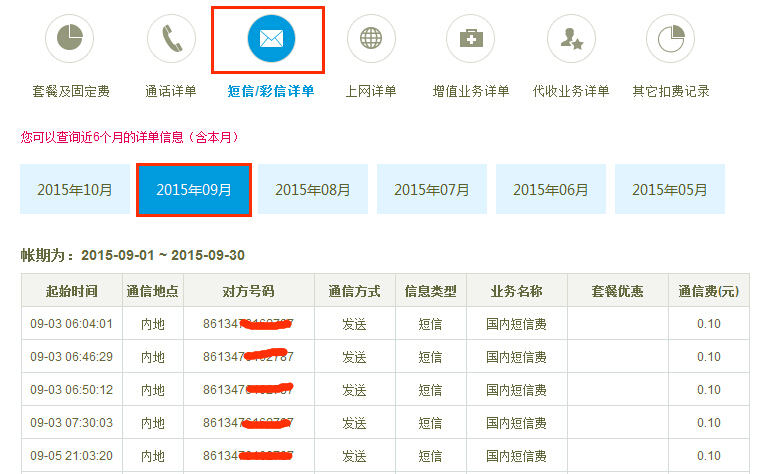This screenshot has height=474, width=763.
Task: Open the phone icon for call details
Action: pyautogui.click(x=171, y=39)
